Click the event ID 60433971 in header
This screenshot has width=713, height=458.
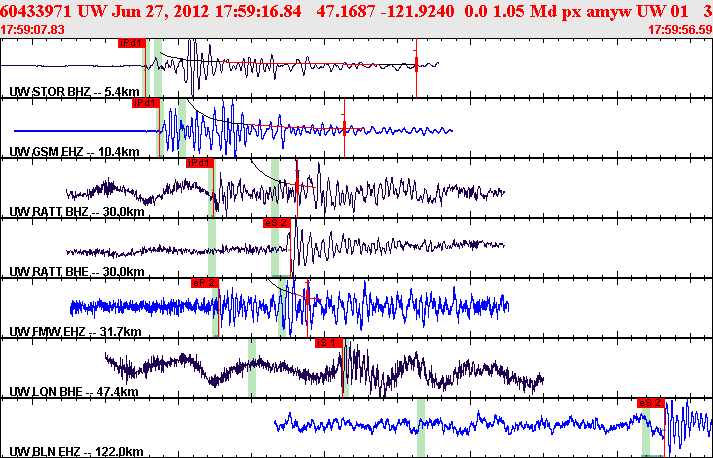click(35, 11)
